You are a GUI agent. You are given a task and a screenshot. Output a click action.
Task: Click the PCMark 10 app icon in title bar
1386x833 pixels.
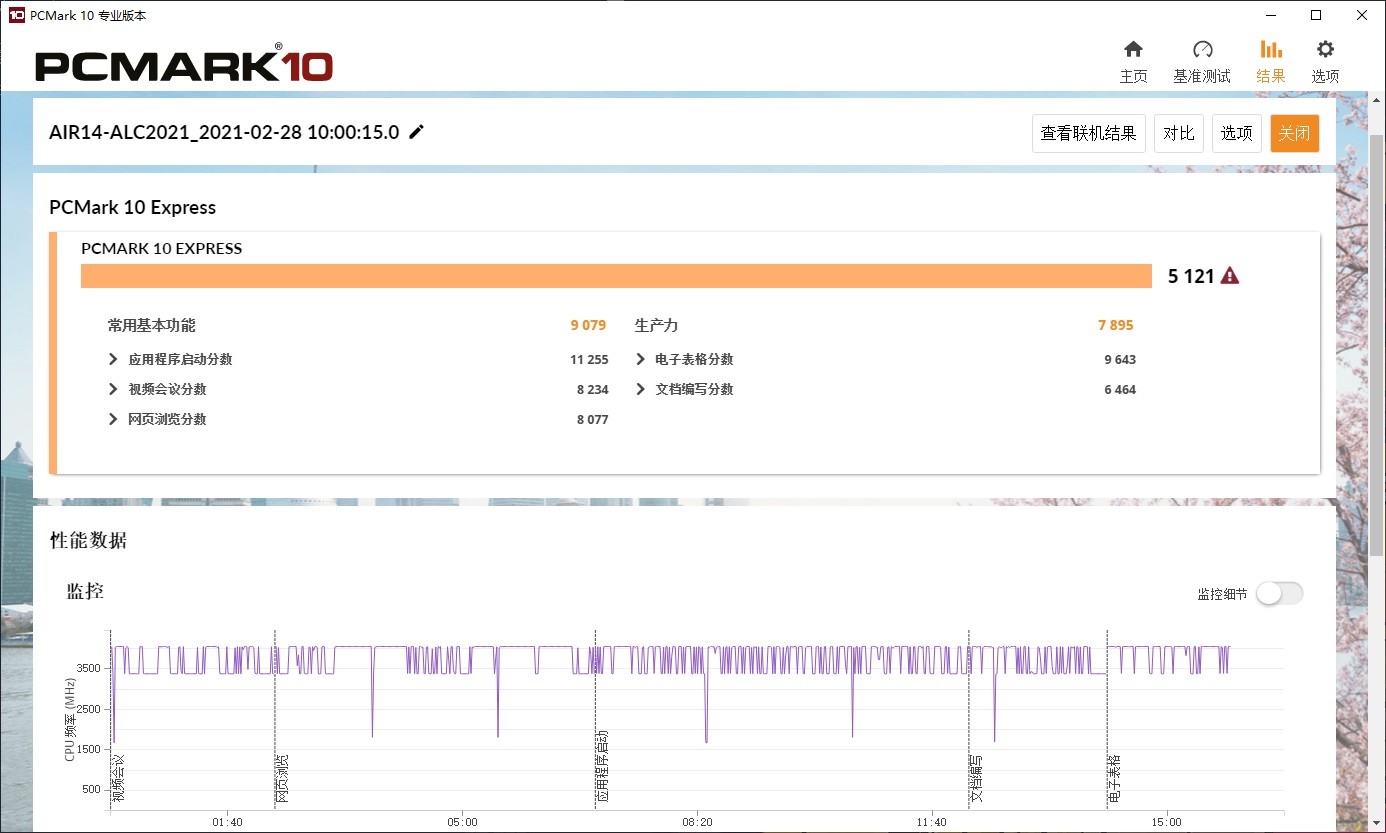15,15
